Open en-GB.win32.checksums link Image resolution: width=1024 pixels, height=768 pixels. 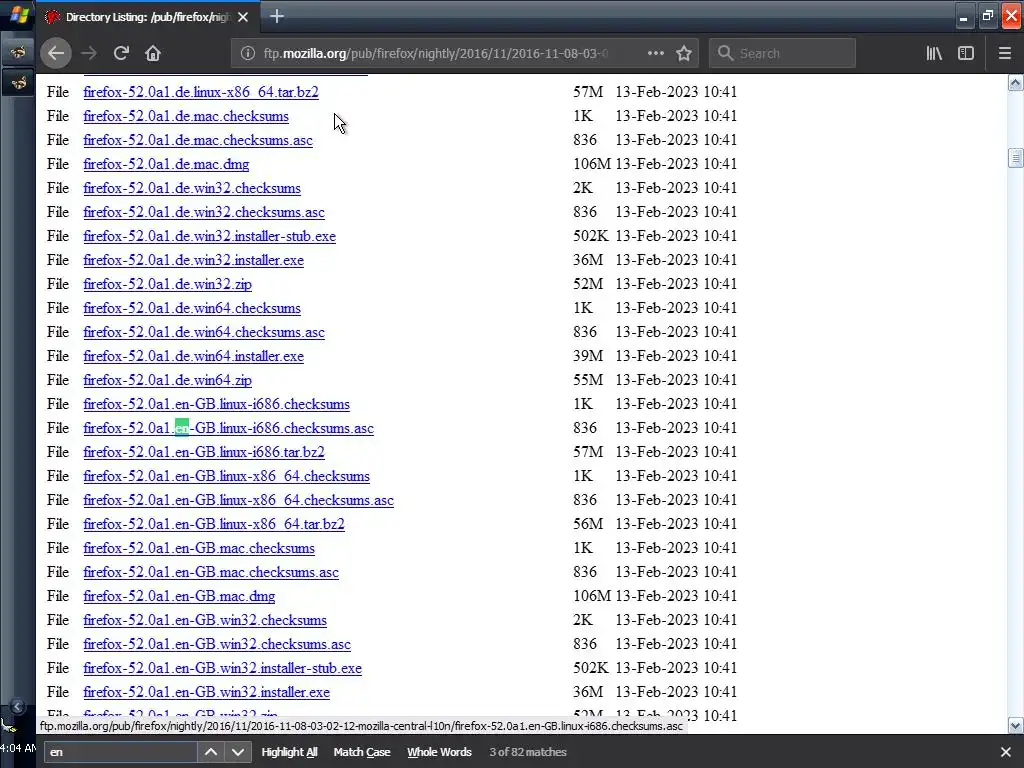point(205,620)
